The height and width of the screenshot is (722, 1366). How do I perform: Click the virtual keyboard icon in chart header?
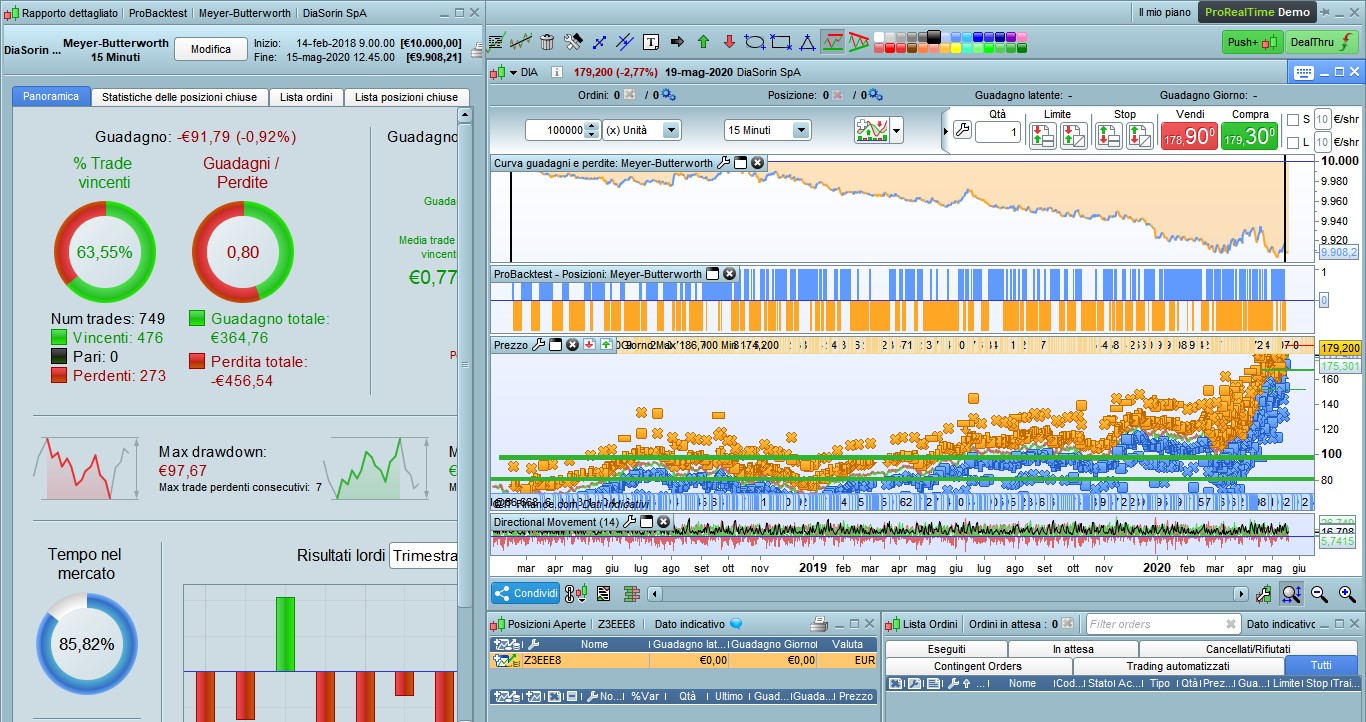point(1303,72)
